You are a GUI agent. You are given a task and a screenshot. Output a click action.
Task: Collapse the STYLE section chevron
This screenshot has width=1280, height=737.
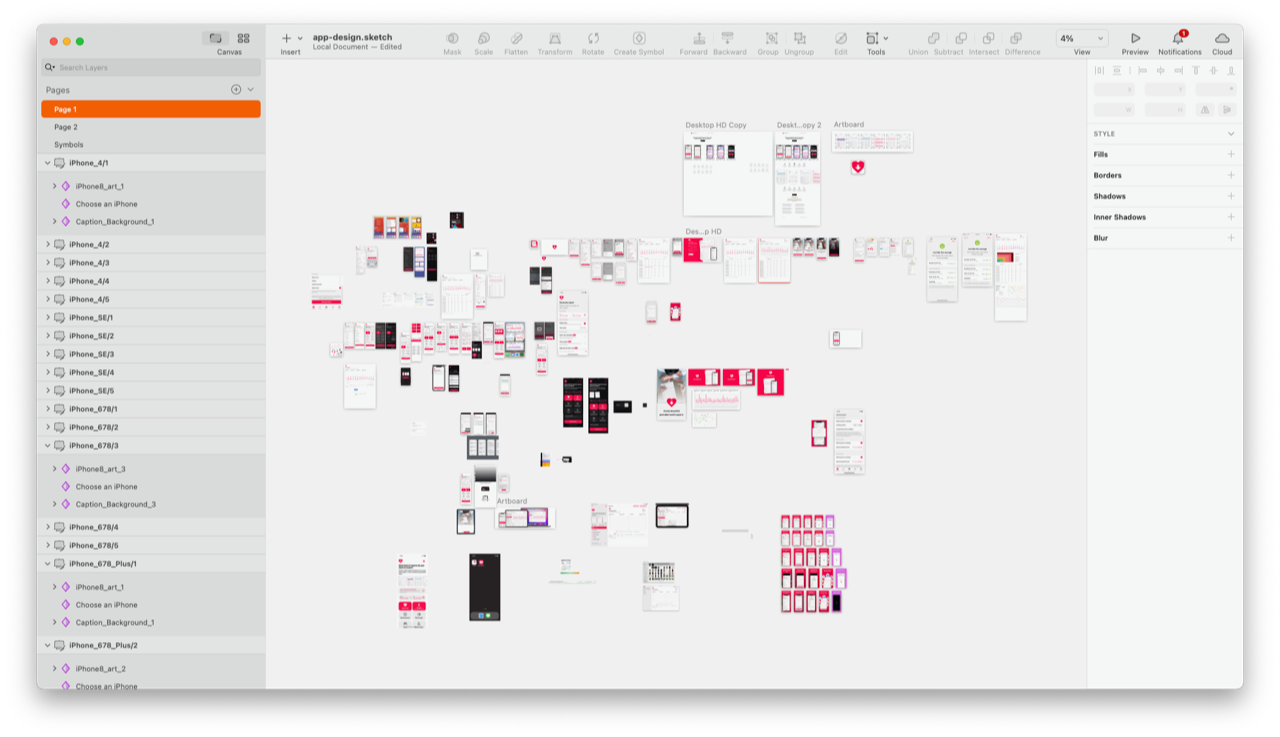(x=1231, y=134)
